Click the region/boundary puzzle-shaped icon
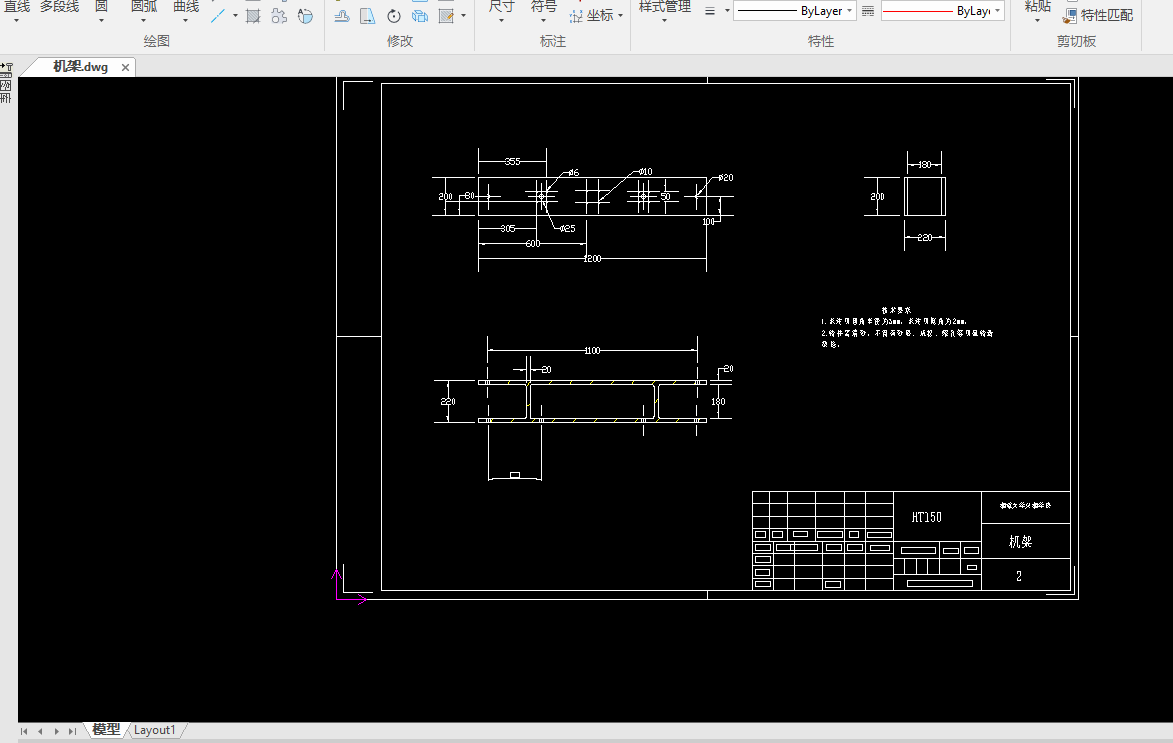 [x=279, y=16]
